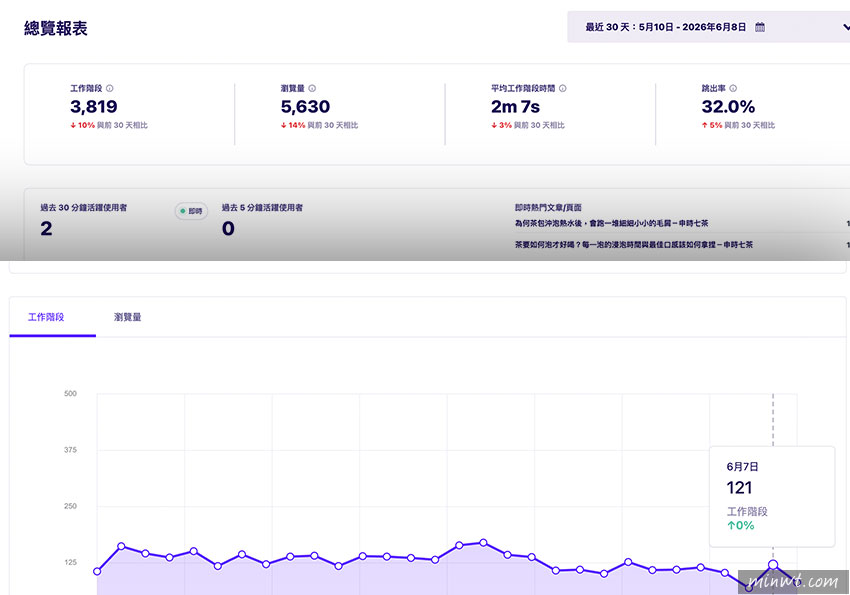Open article link 茶要如何泡才好喝
The image size is (850, 595).
[x=634, y=244]
